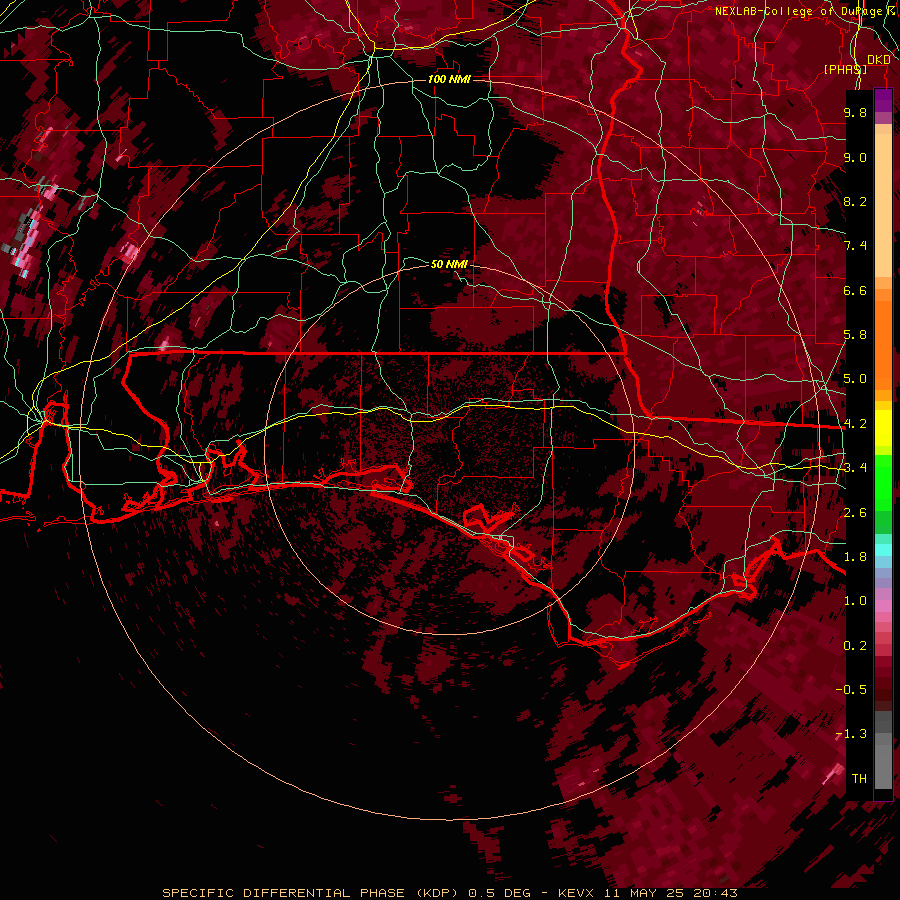Click the 1.8 value on color scale
The width and height of the screenshot is (900, 900).
coord(855,557)
